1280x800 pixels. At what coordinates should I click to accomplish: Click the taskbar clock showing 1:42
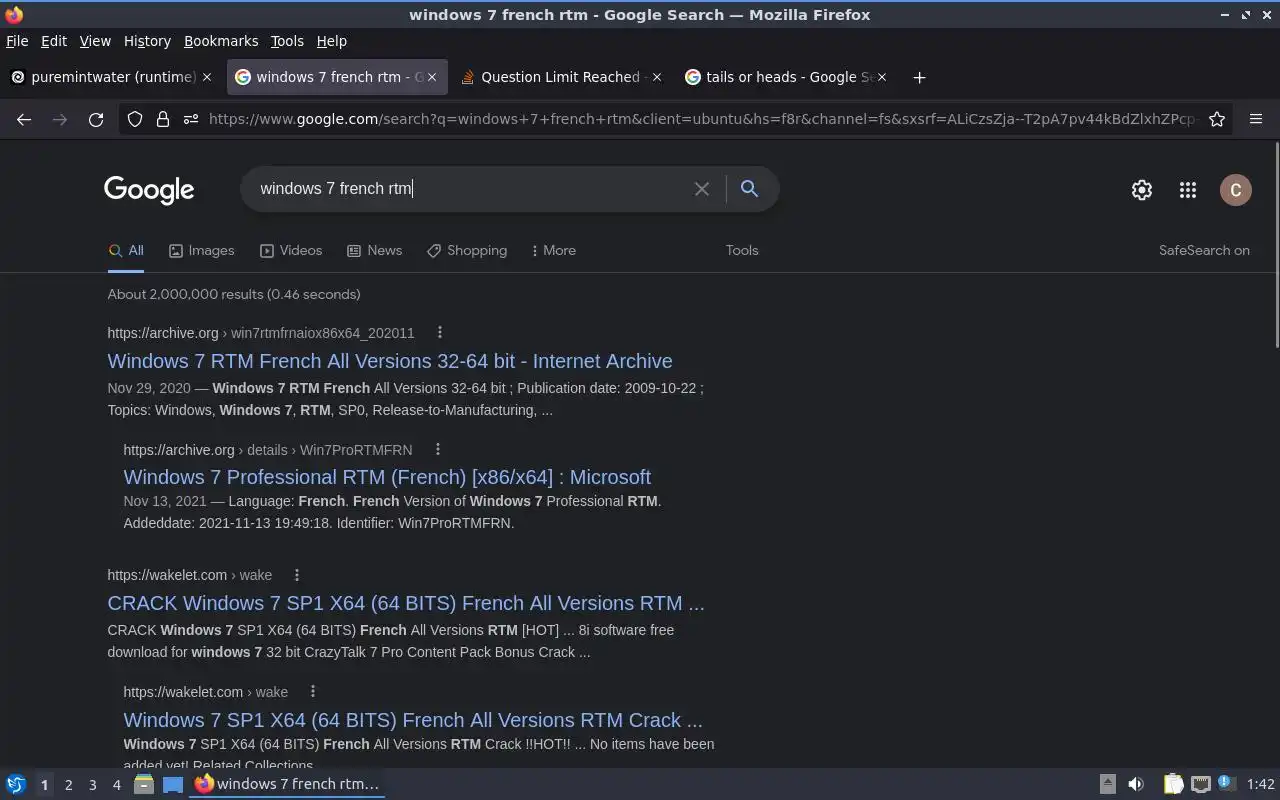click(1261, 784)
